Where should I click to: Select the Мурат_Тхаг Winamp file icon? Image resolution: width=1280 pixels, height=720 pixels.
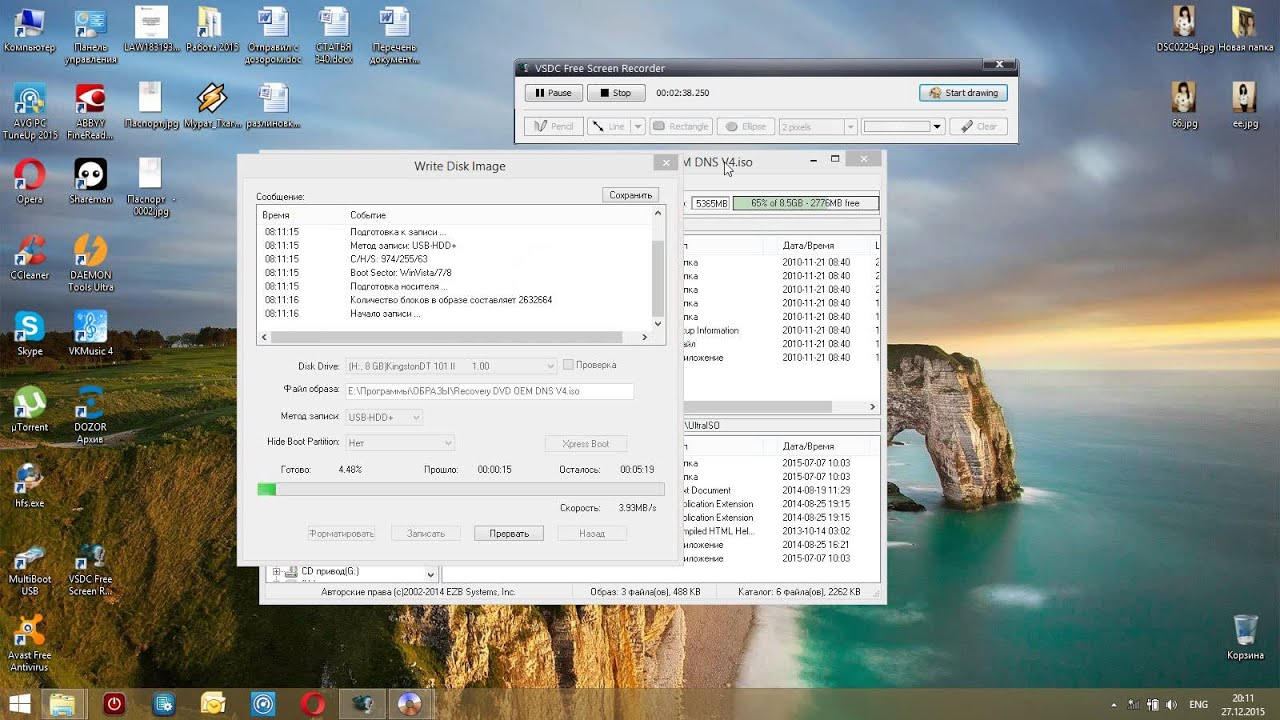point(212,105)
